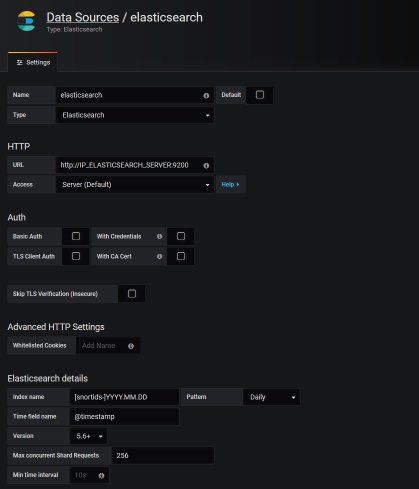Click the URL input field

135,165
